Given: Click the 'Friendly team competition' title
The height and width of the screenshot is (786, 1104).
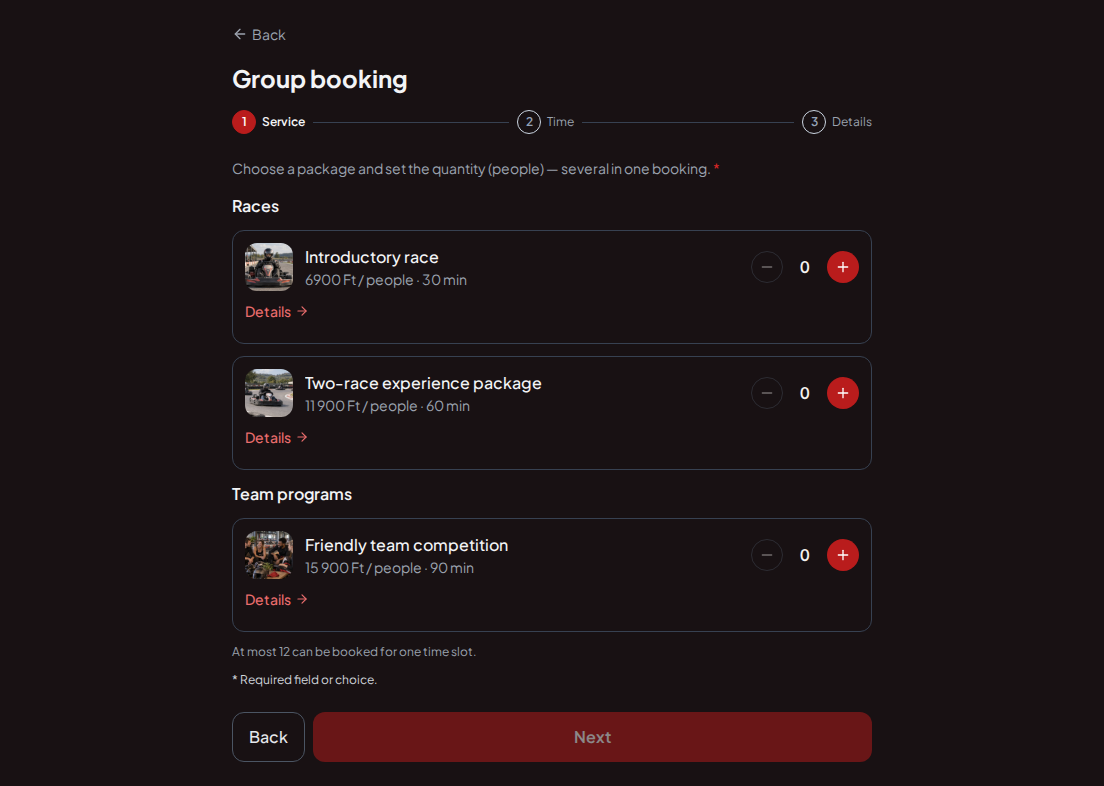Looking at the screenshot, I should (406, 545).
